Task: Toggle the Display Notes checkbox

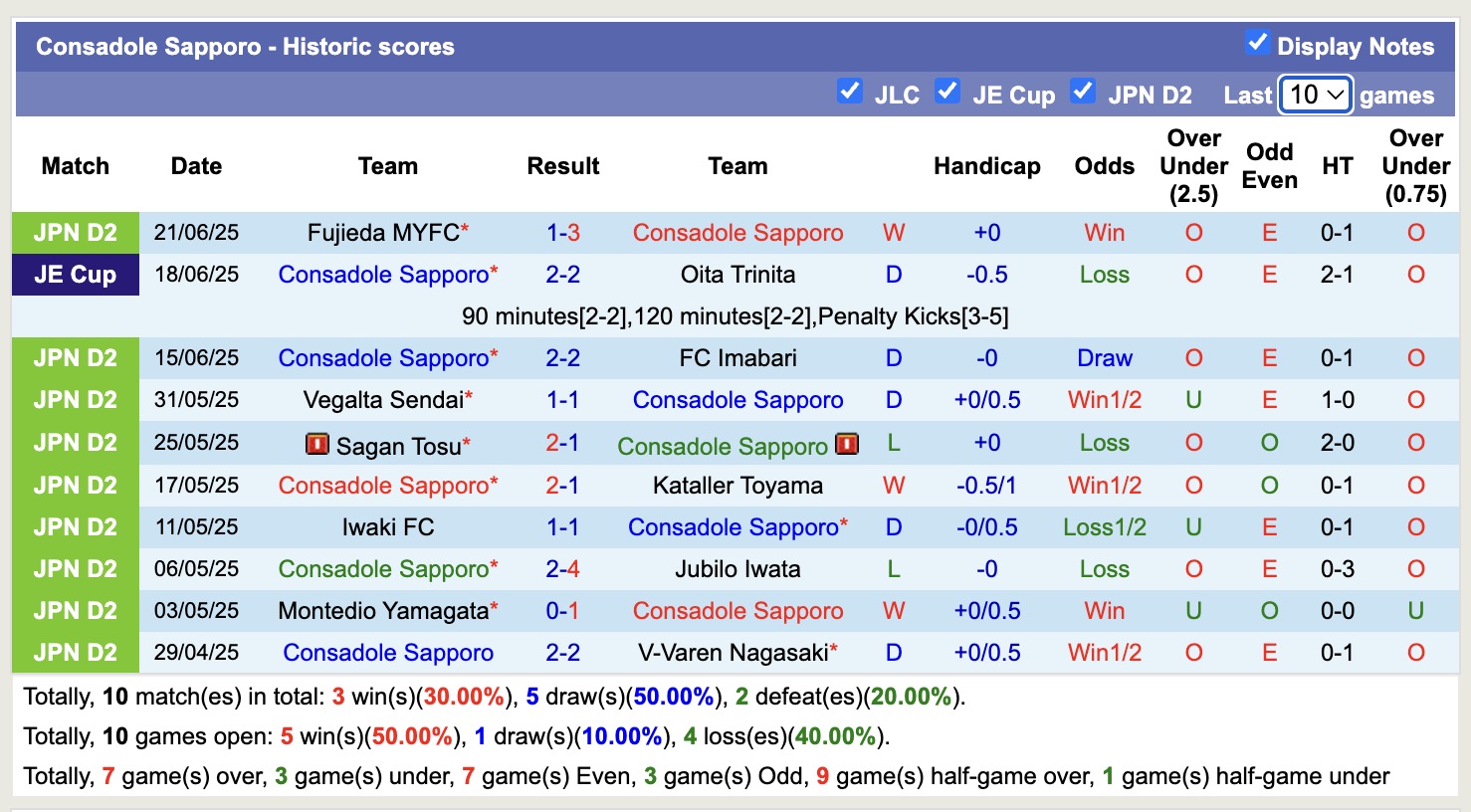Action: click(1257, 43)
